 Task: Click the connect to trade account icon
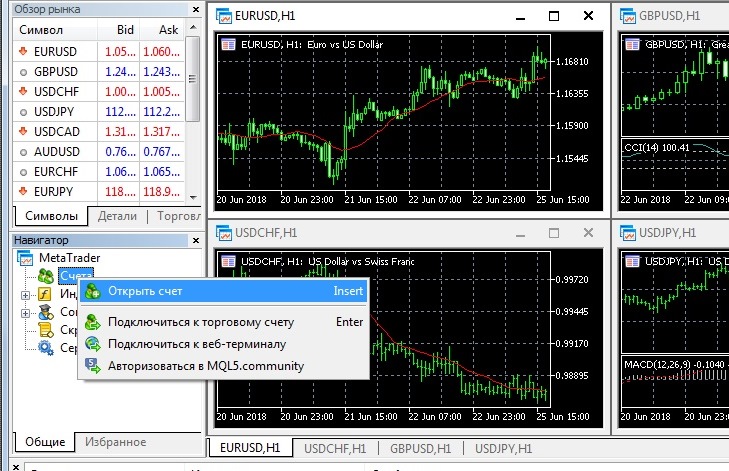[x=93, y=322]
